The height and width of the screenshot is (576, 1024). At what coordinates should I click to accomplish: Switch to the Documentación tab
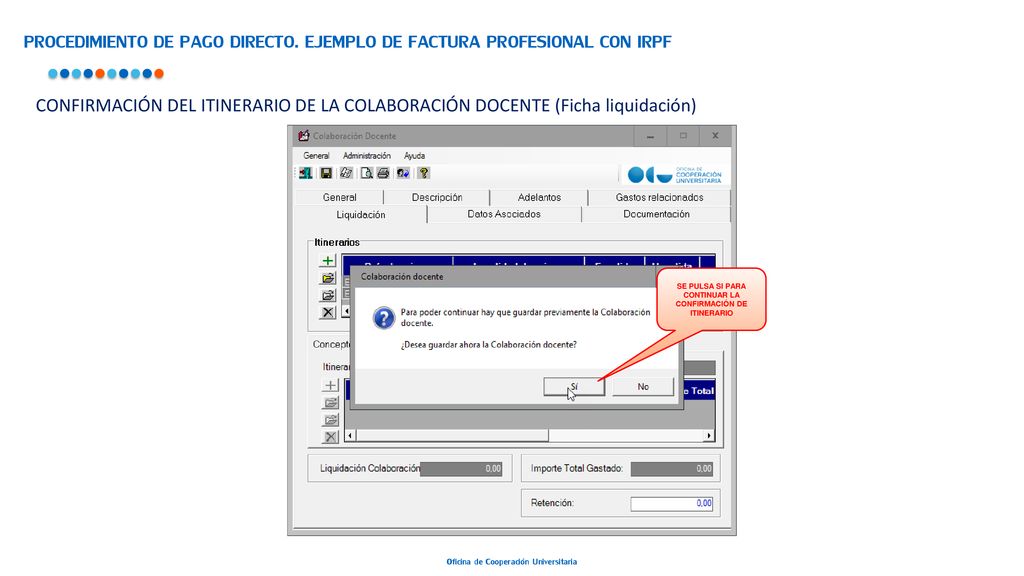click(x=656, y=214)
